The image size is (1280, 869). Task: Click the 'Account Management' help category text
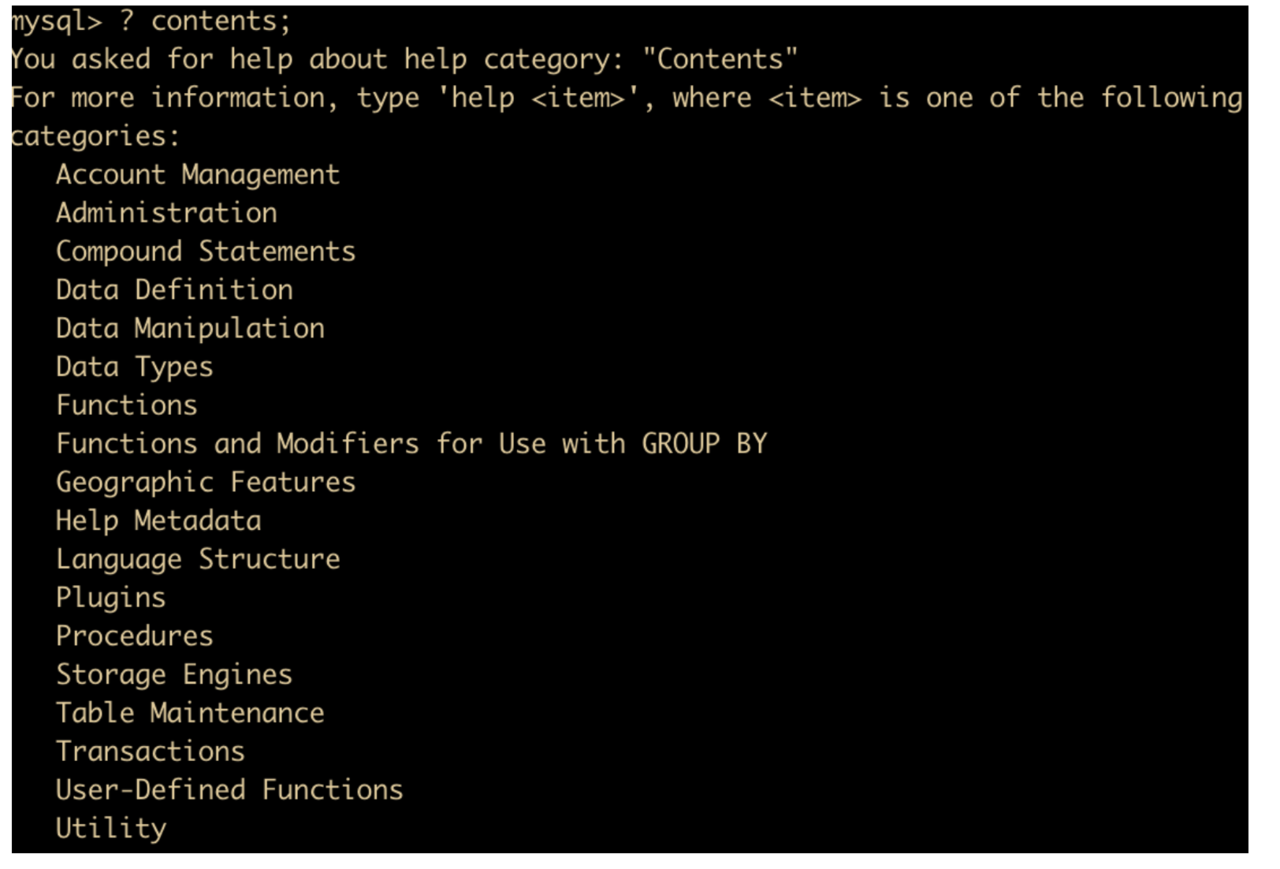[198, 174]
